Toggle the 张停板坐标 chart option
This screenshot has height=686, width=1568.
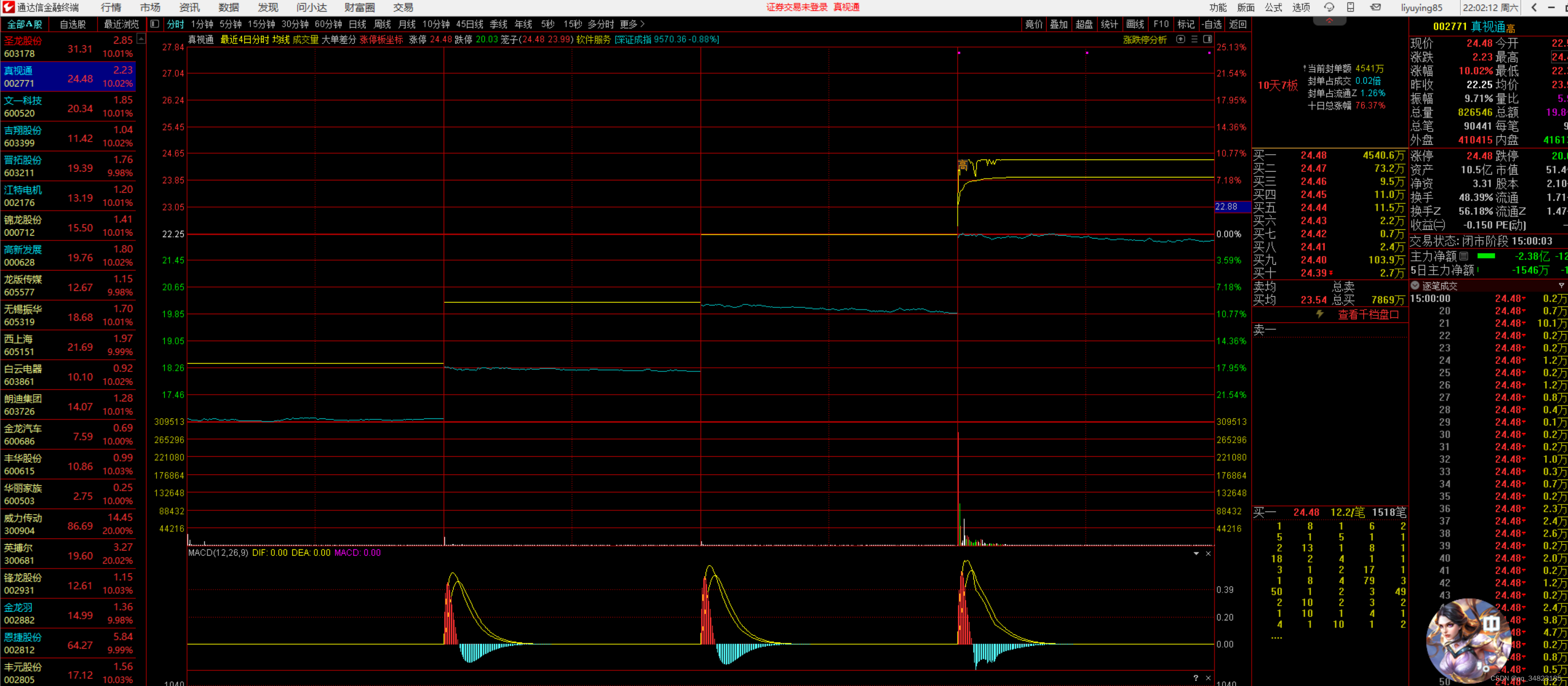[381, 39]
